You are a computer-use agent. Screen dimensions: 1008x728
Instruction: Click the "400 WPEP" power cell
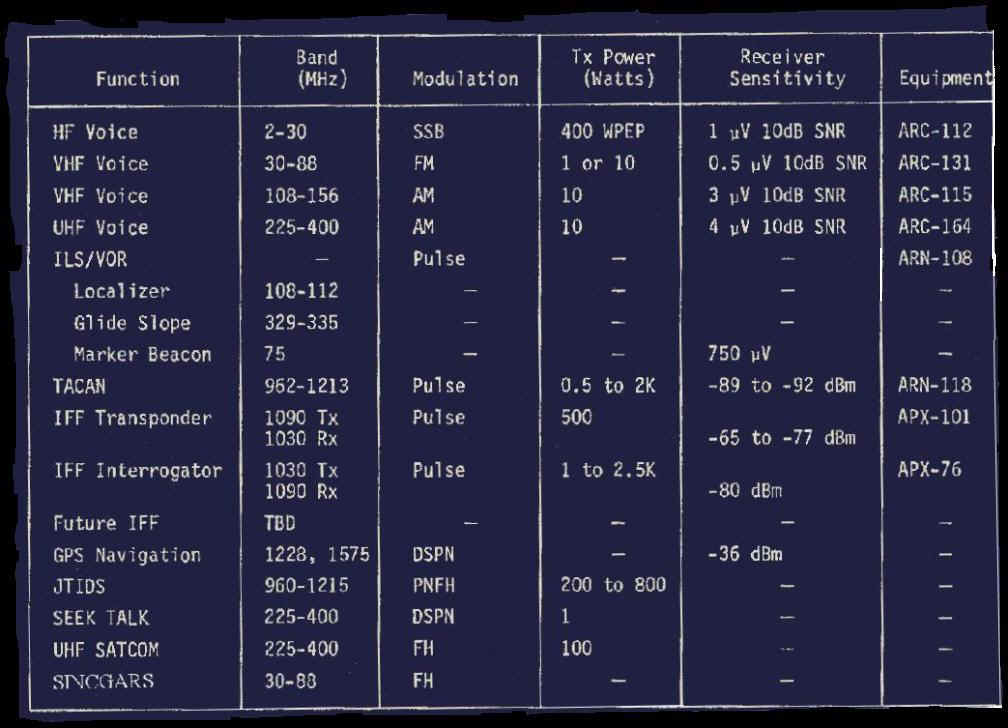coord(602,131)
